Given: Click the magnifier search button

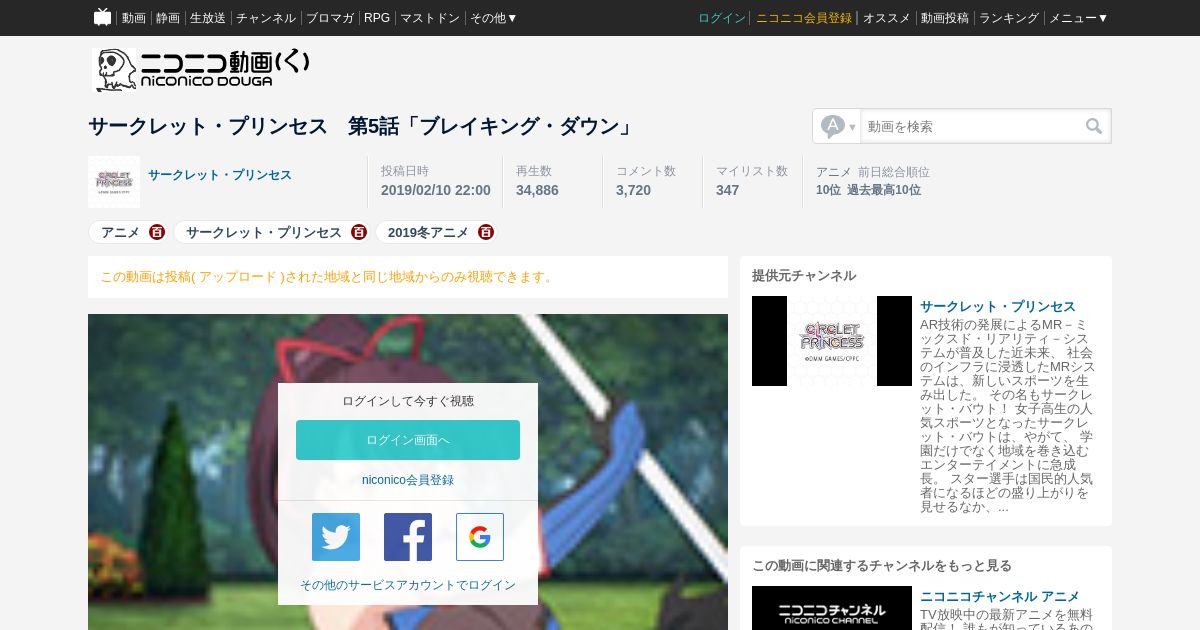Looking at the screenshot, I should (1094, 126).
